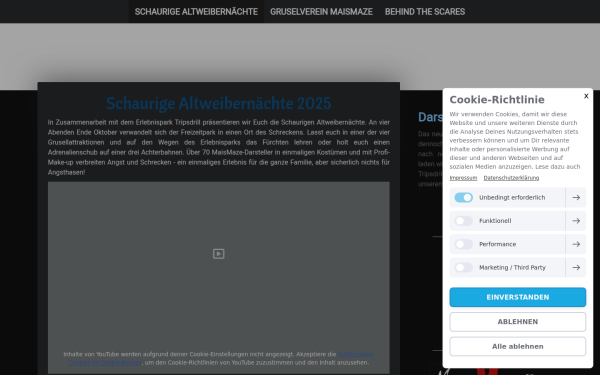Go to Gruselverein MaisMaze menu item
Image resolution: width=600 pixels, height=375 pixels.
click(x=321, y=12)
